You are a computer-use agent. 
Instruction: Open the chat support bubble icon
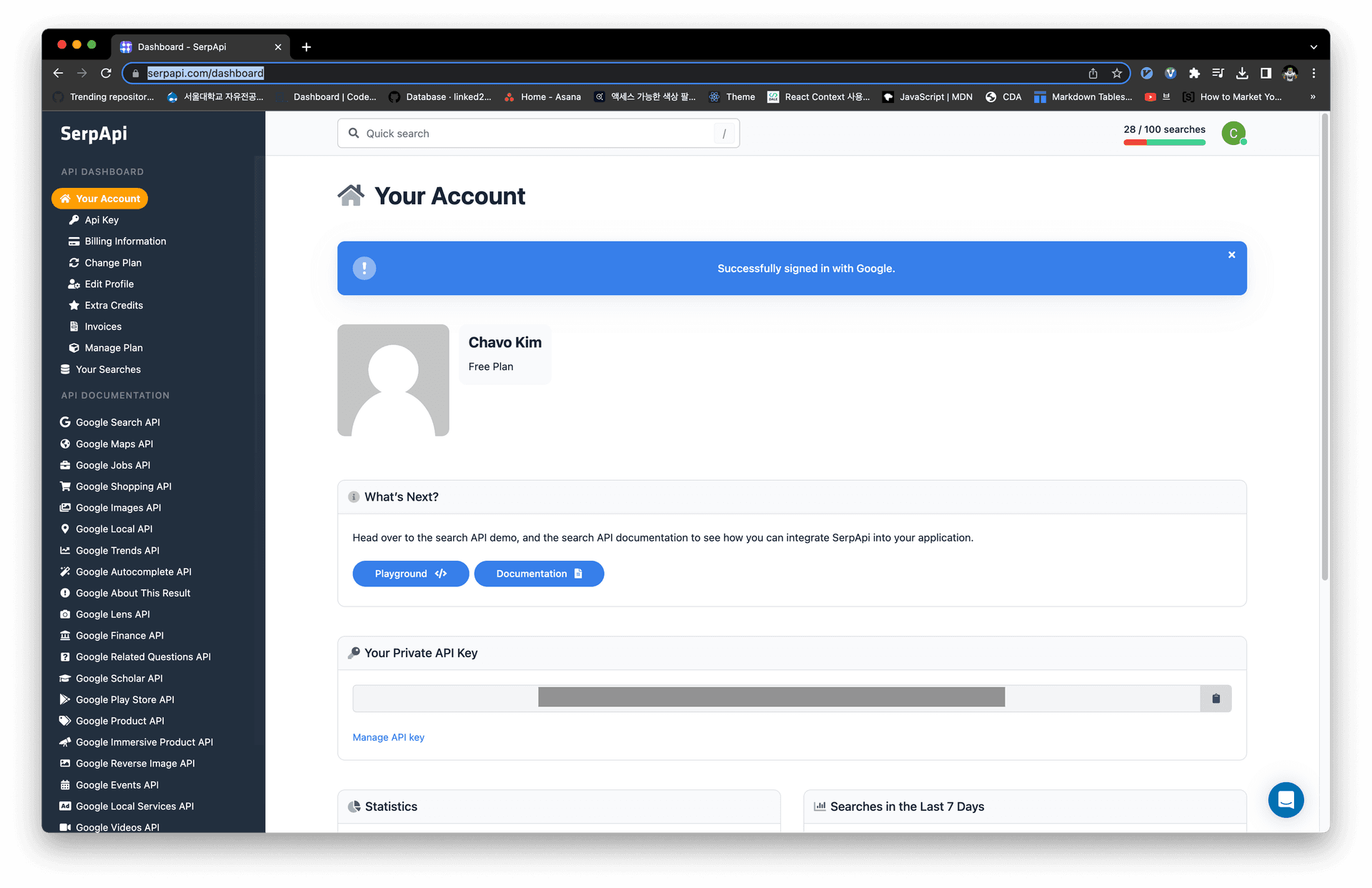1286,799
